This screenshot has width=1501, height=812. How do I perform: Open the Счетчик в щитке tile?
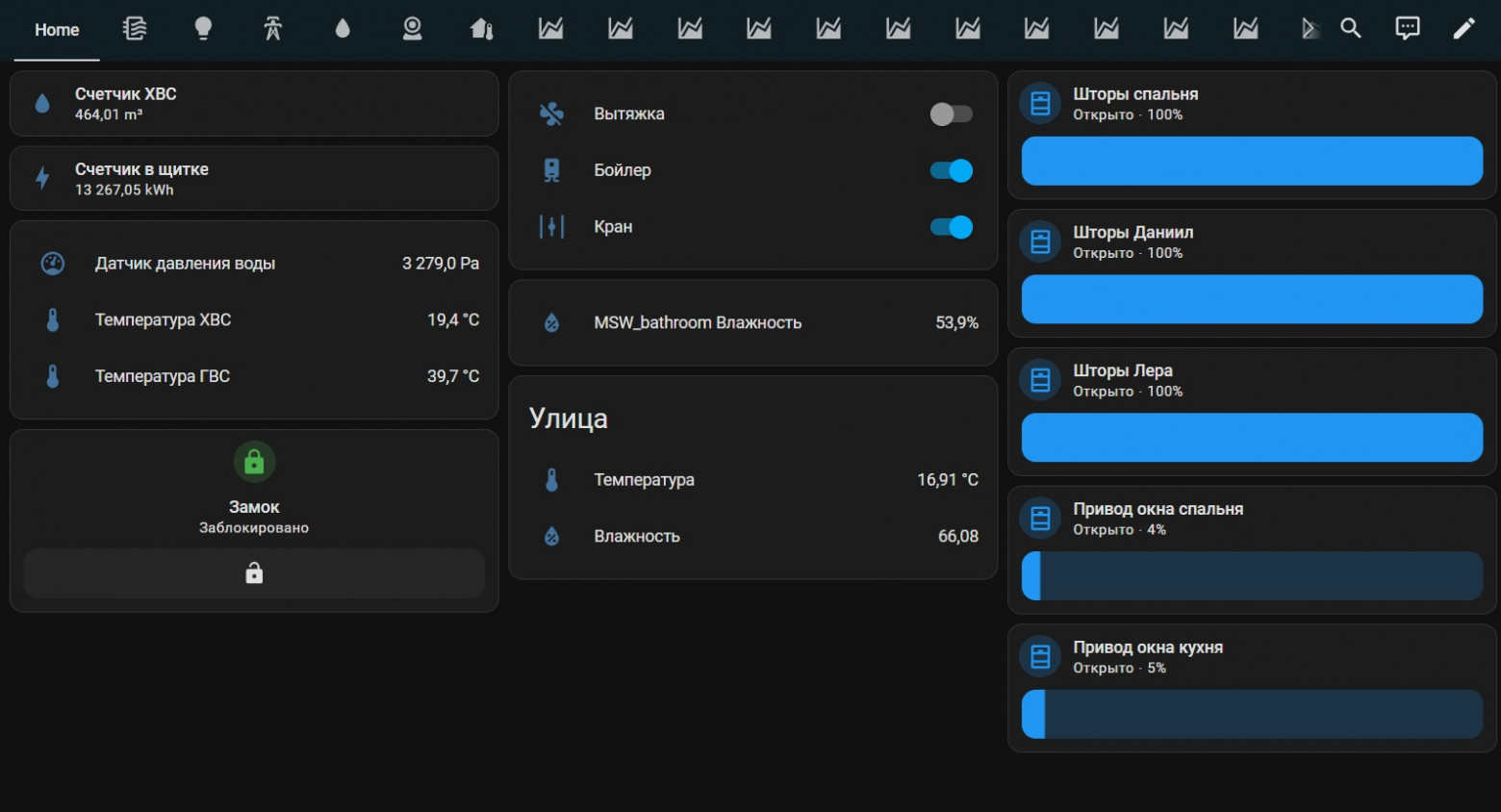coord(254,179)
